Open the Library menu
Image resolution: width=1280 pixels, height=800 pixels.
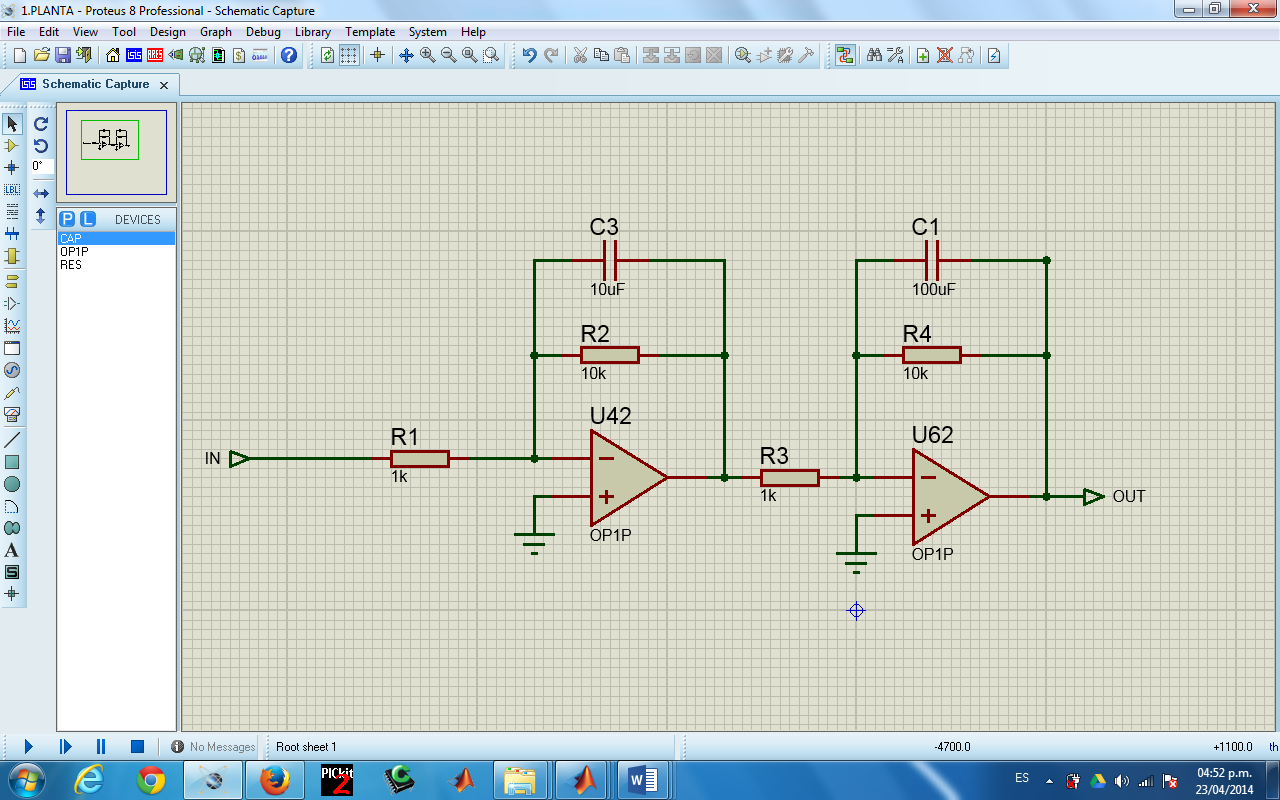[x=313, y=32]
